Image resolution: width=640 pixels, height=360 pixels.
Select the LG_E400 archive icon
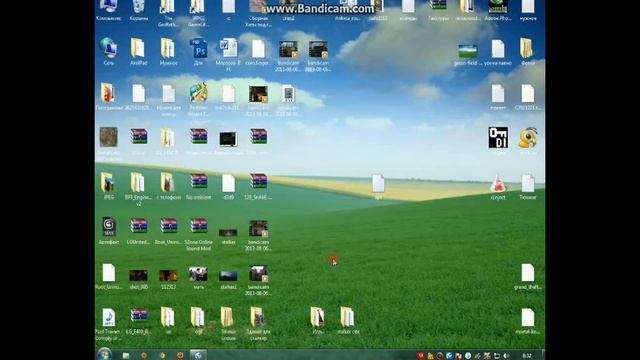[x=139, y=316]
